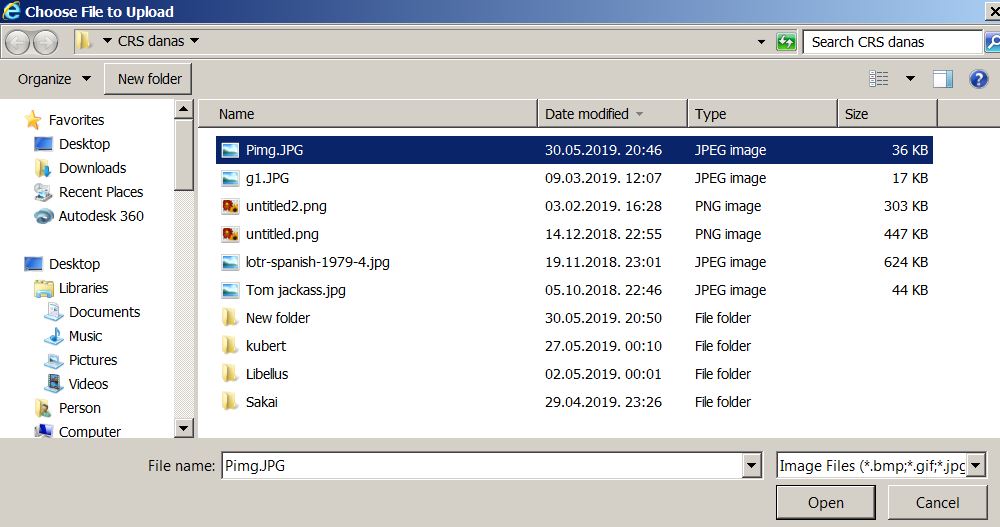Click the Recent Places icon
The image size is (1000, 527).
pyautogui.click(x=43, y=192)
